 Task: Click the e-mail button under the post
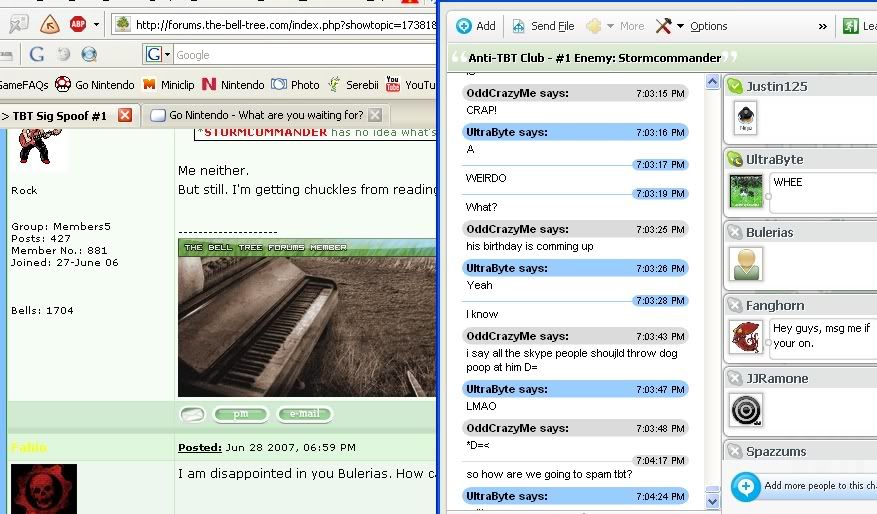pyautogui.click(x=304, y=414)
